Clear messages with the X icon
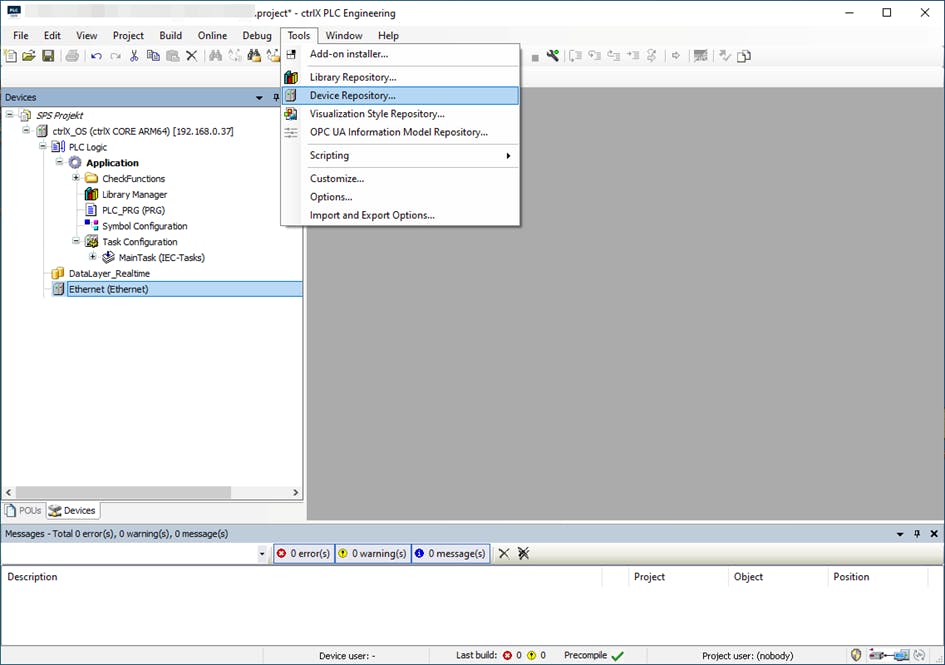This screenshot has height=665, width=945. click(x=504, y=553)
